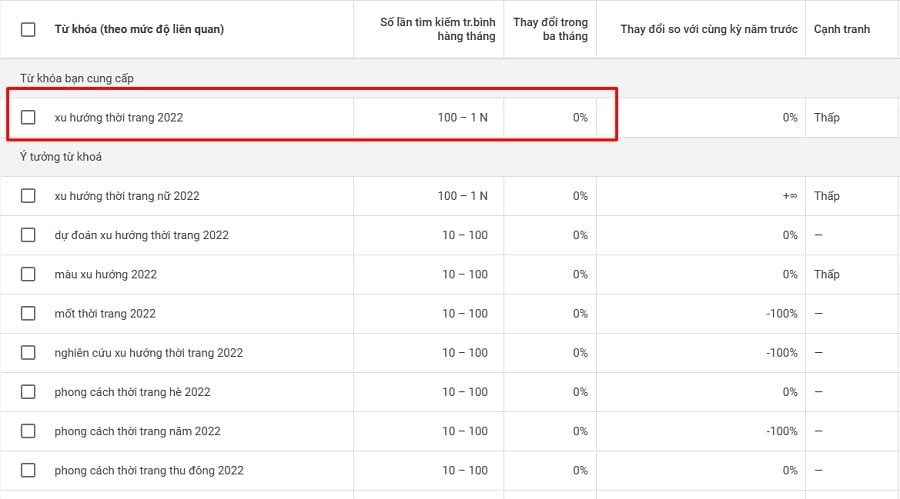This screenshot has width=900, height=499.
Task: Open keyword 'xu hướng thời trang nữ 2022'
Action: [x=127, y=196]
